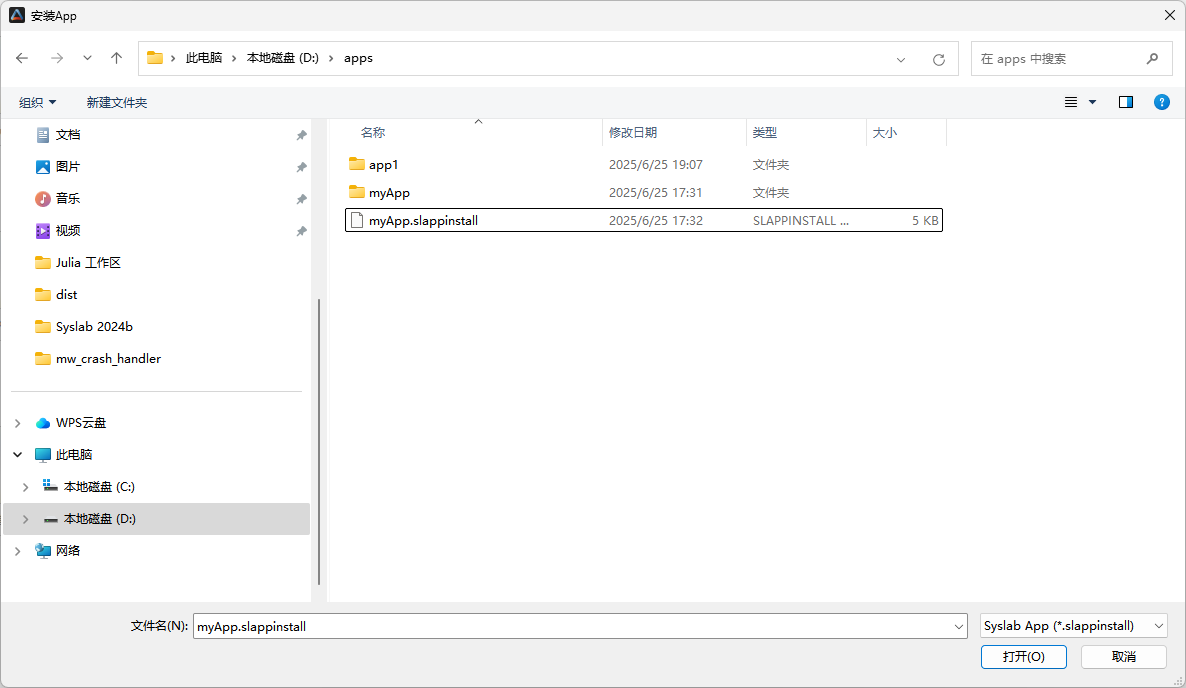Click the back navigation arrow
The width and height of the screenshot is (1186, 688).
click(22, 58)
